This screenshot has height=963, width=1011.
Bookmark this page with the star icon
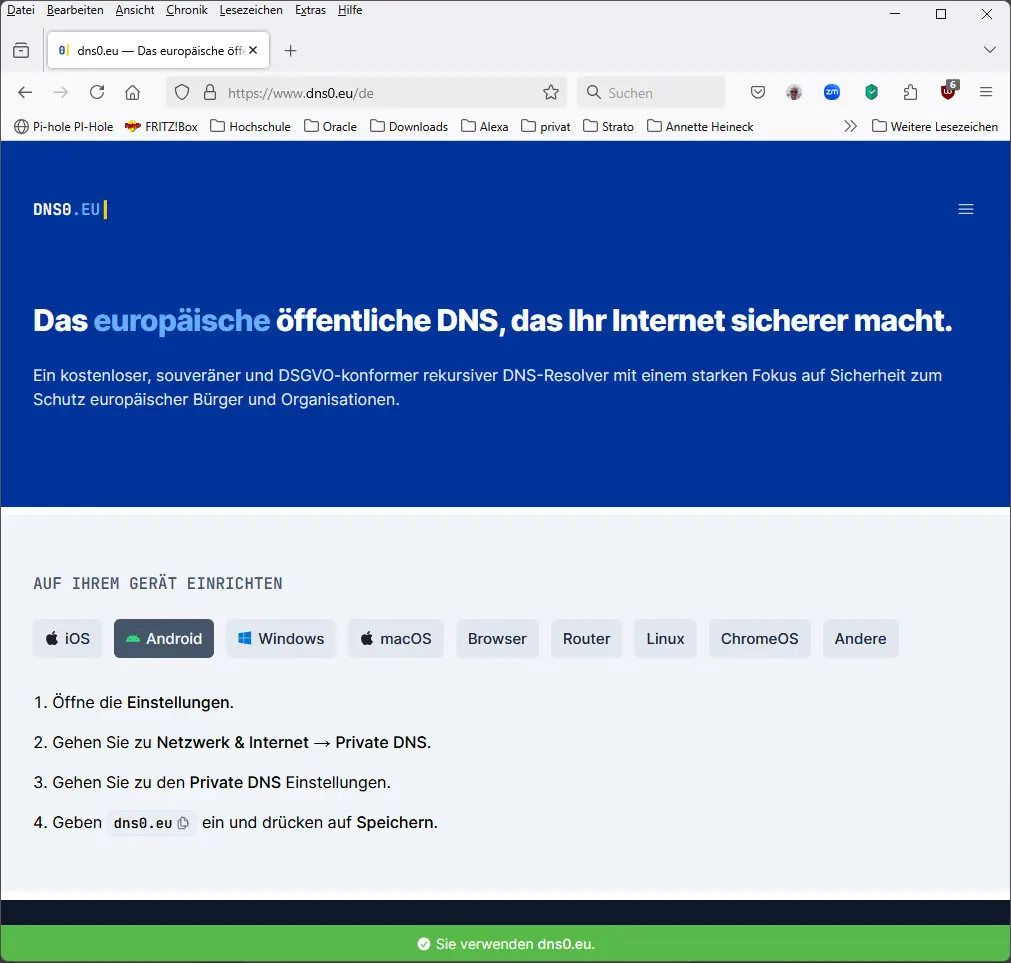pos(551,93)
